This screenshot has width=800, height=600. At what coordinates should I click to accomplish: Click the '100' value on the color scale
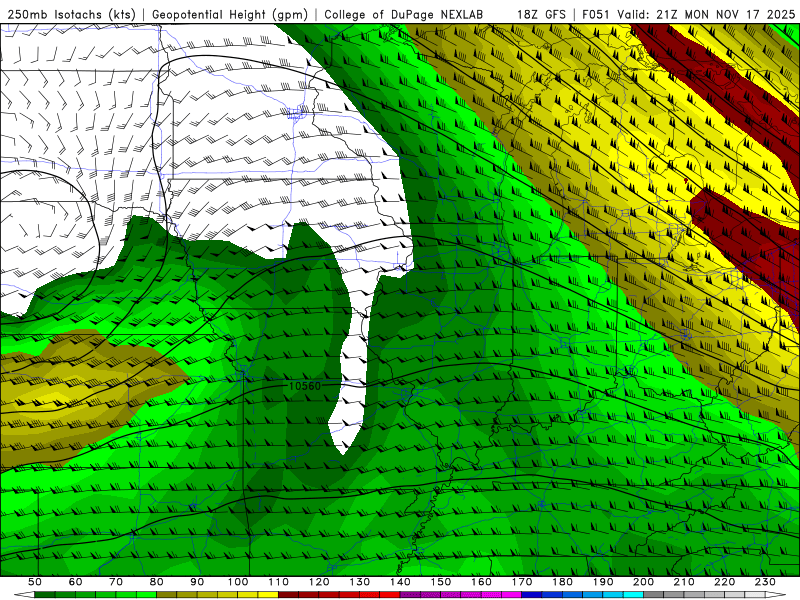[x=238, y=582]
